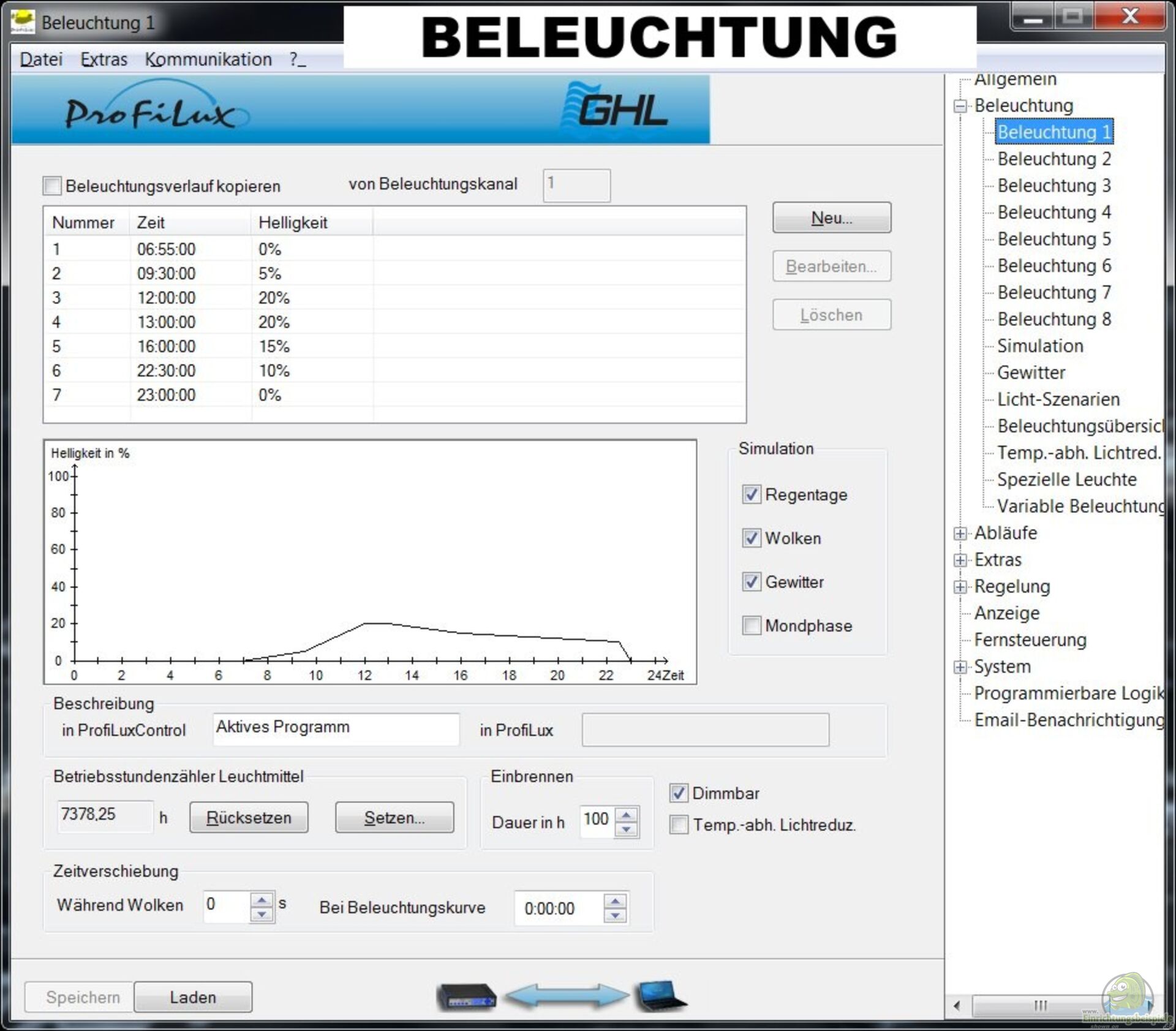Screen dimensions: 1176x1031
Task: Expand the Regelung tree node
Action: pos(960,587)
